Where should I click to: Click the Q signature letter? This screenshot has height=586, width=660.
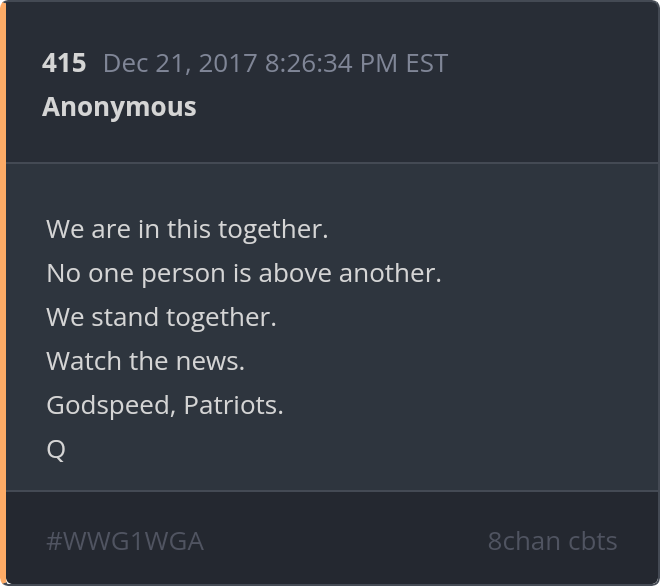56,450
